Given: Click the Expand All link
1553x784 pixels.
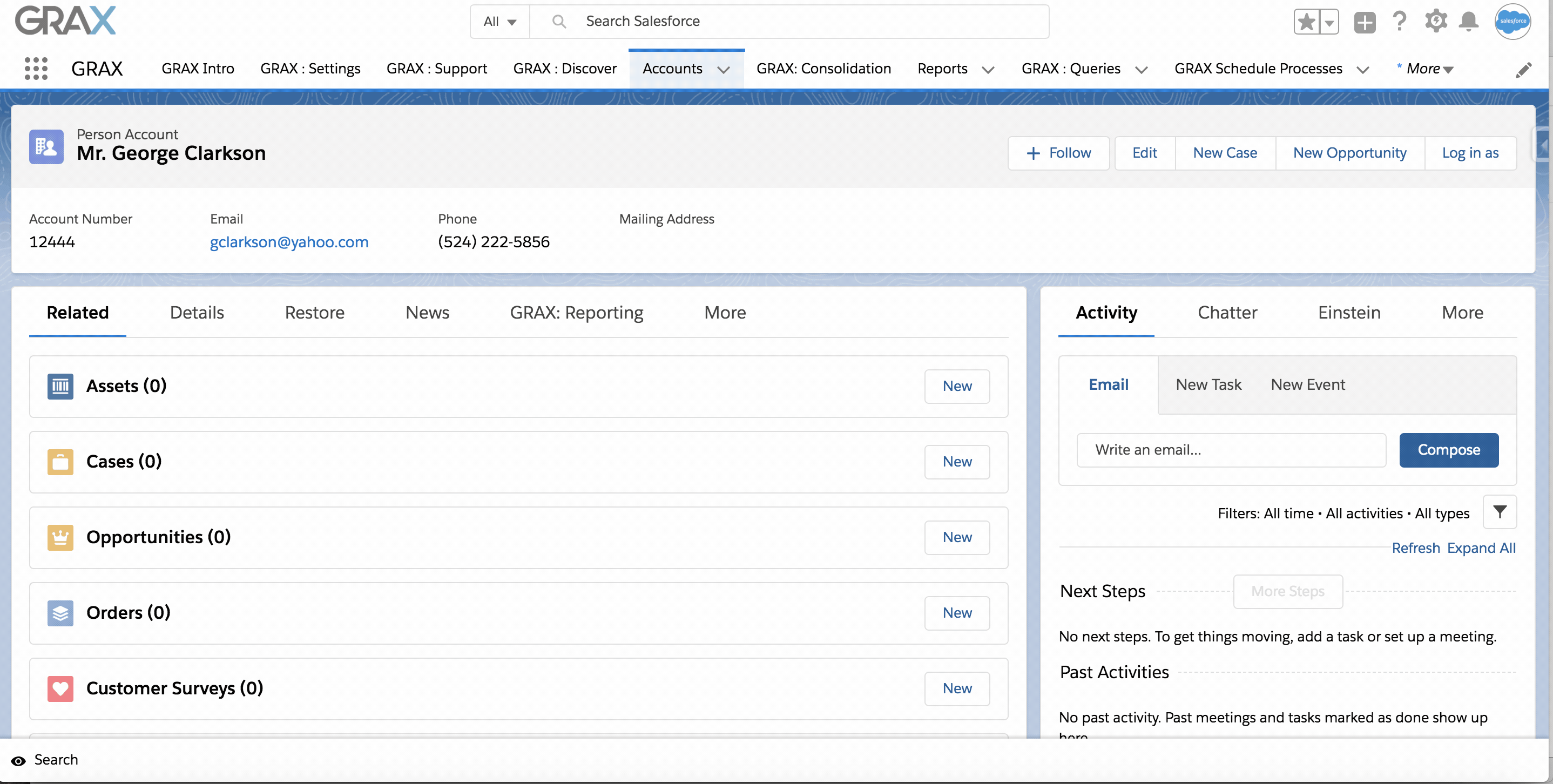Looking at the screenshot, I should 1481,549.
